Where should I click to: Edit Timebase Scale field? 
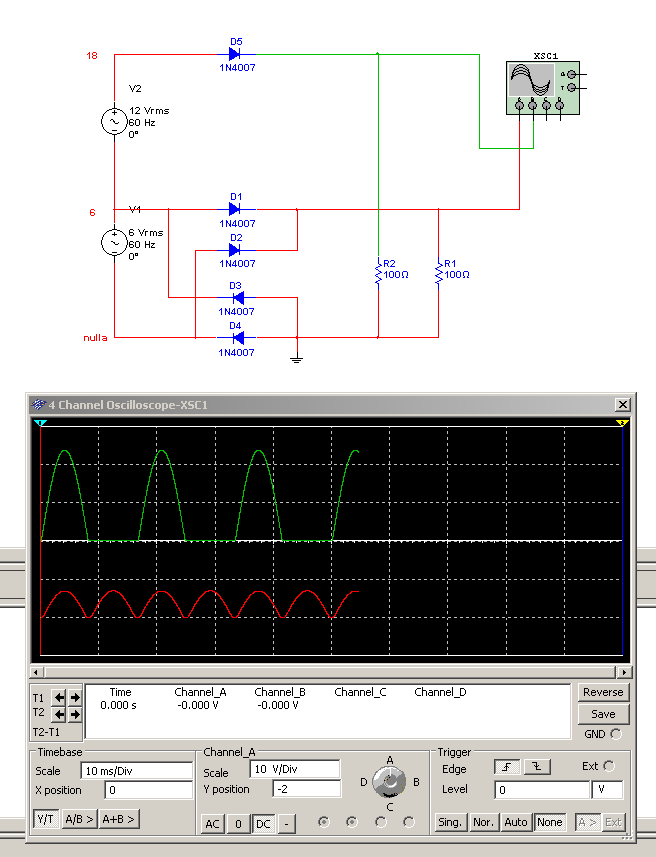point(137,771)
